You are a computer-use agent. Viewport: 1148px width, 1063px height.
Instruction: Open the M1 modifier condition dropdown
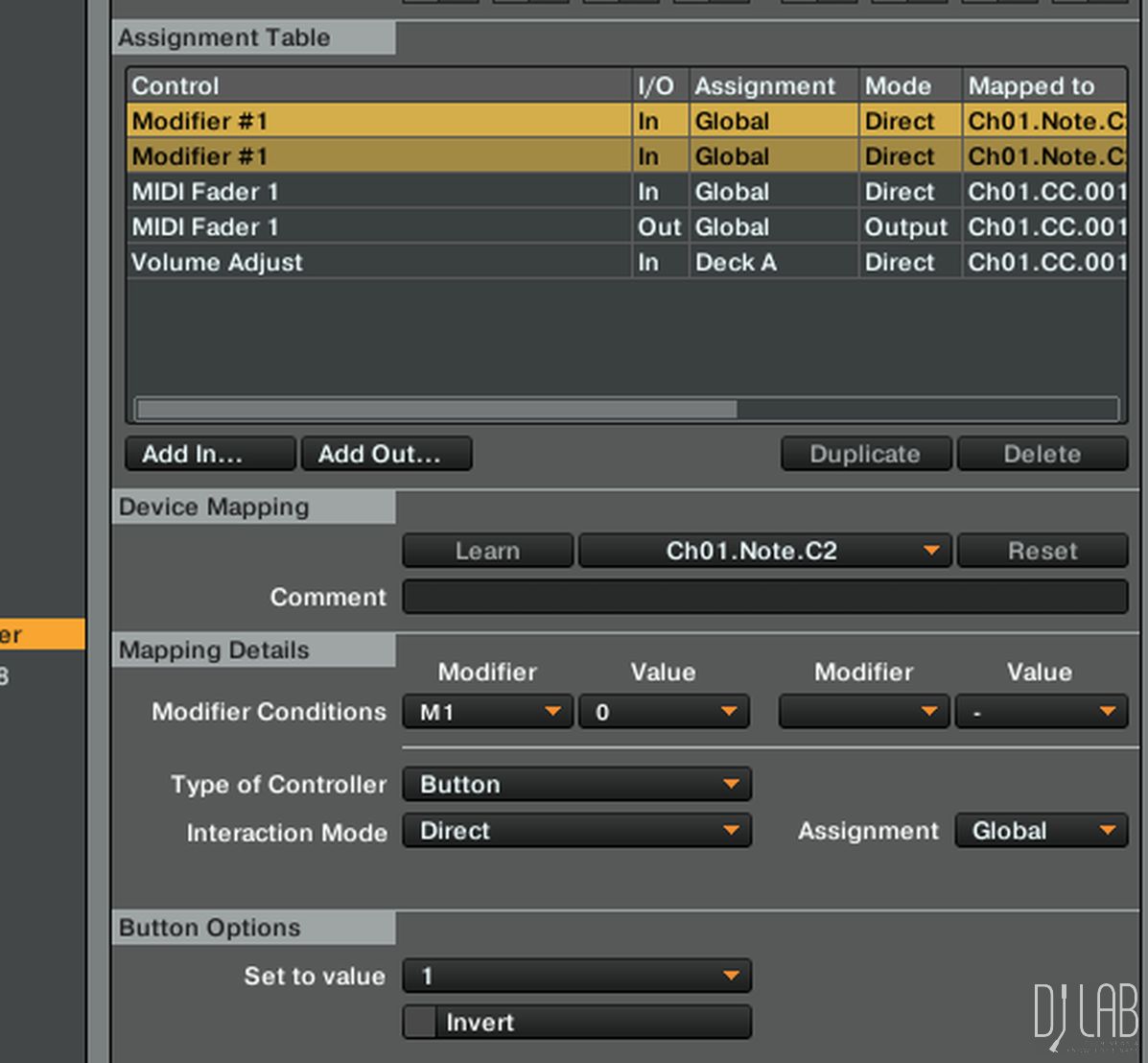tap(487, 712)
